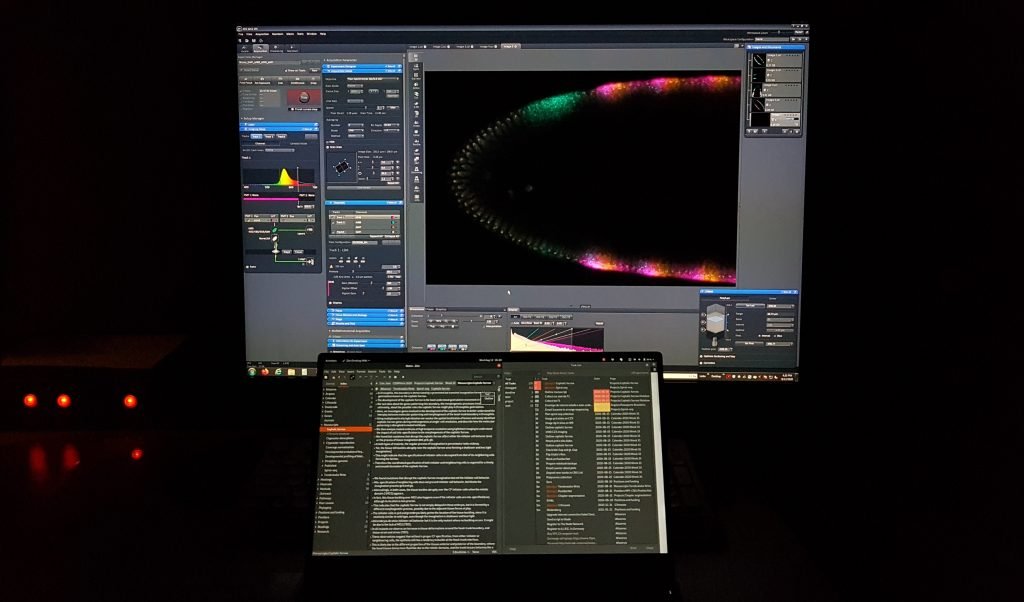Click the red channel color swatch for Track 1
This screenshot has width=1024, height=602.
pos(393,217)
